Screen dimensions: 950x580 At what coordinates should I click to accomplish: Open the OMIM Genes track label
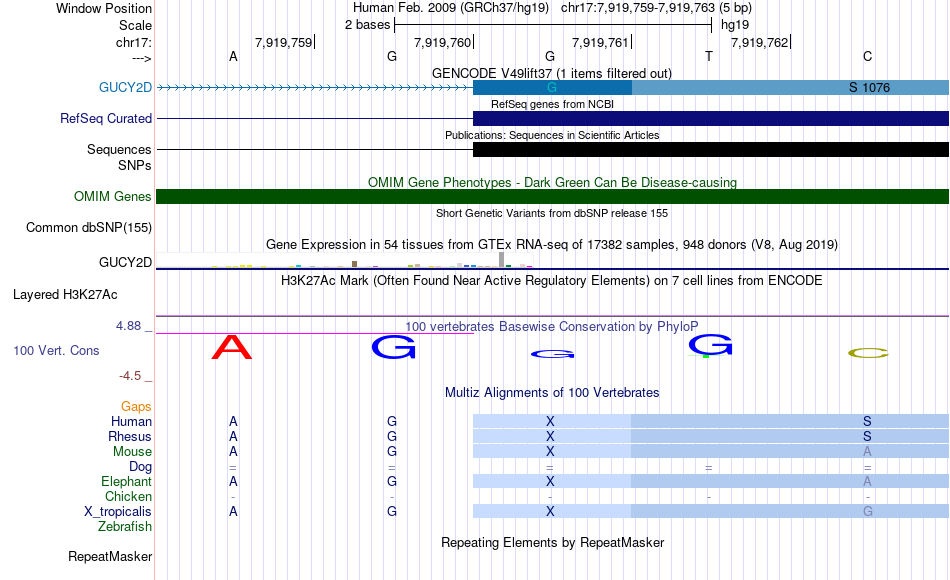pos(112,196)
